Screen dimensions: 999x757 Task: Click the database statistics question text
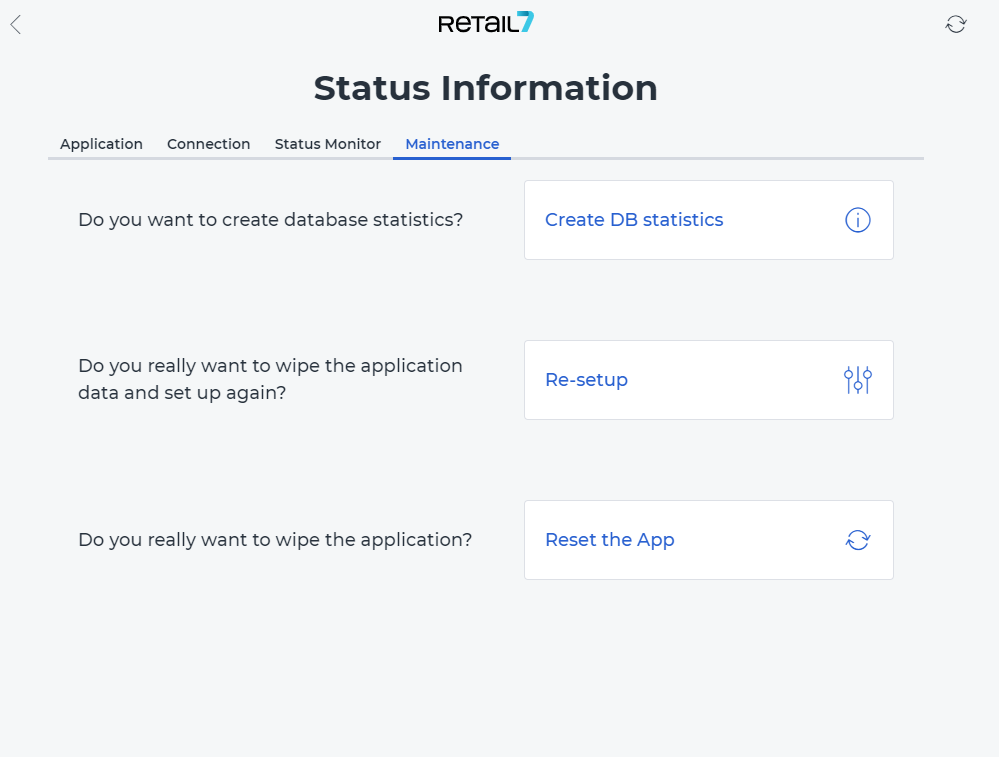(x=270, y=220)
